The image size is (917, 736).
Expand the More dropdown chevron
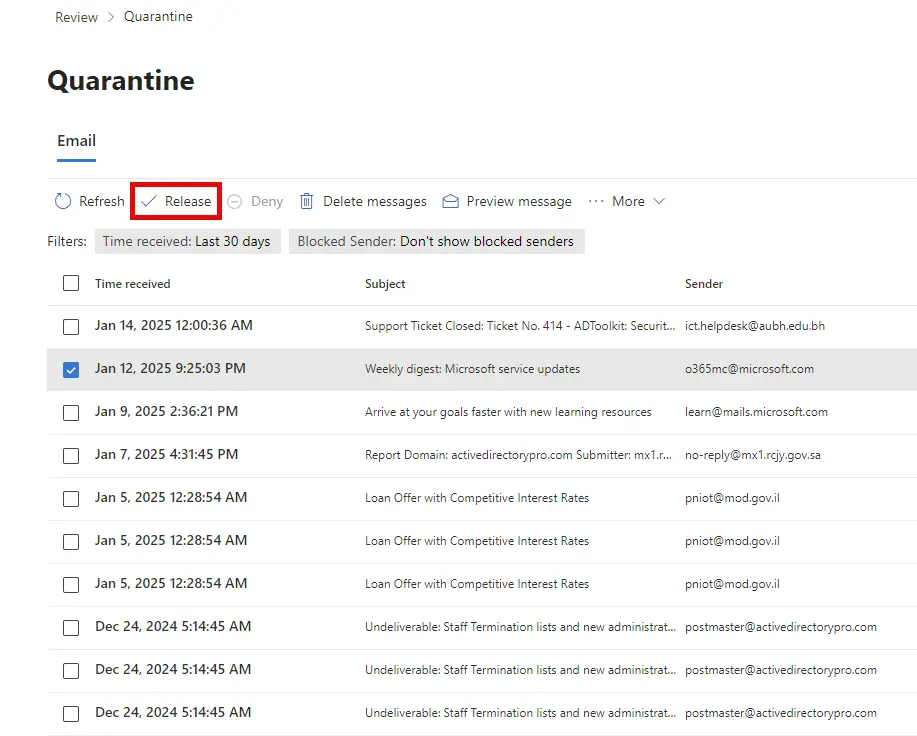659,201
